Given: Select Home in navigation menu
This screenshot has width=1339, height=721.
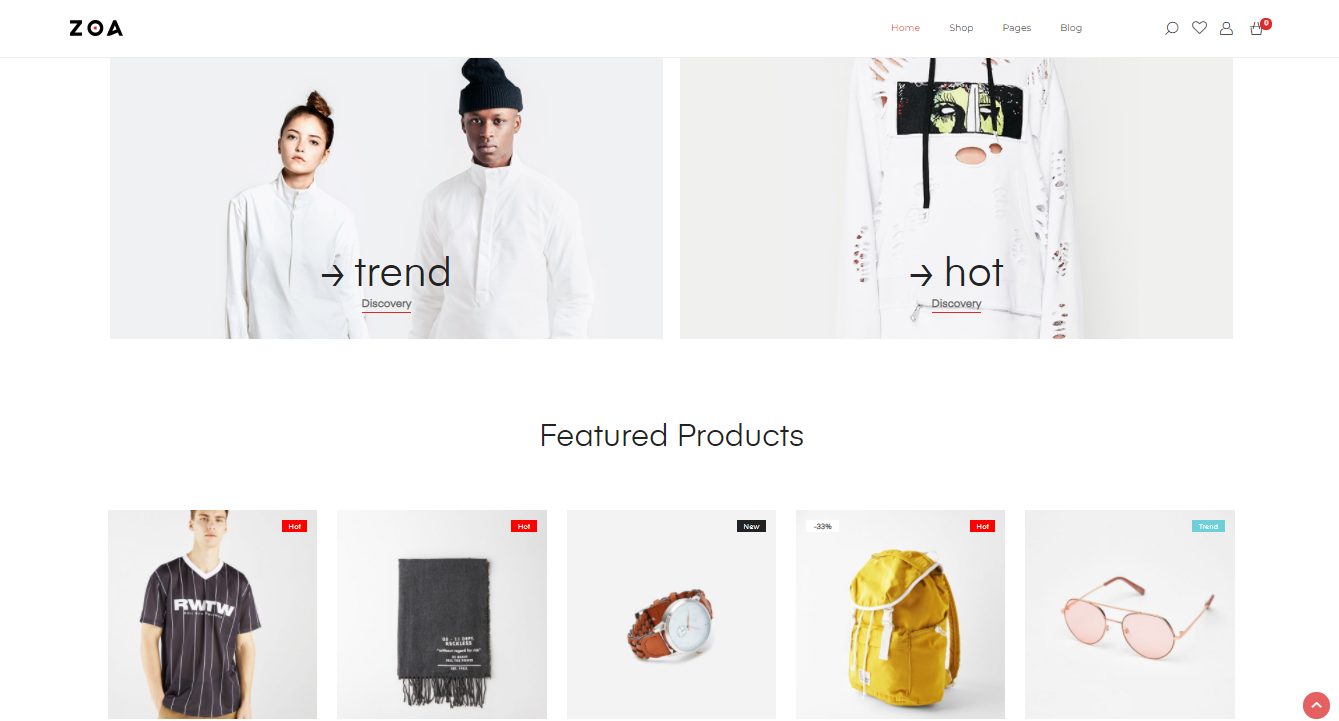Looking at the screenshot, I should (905, 28).
